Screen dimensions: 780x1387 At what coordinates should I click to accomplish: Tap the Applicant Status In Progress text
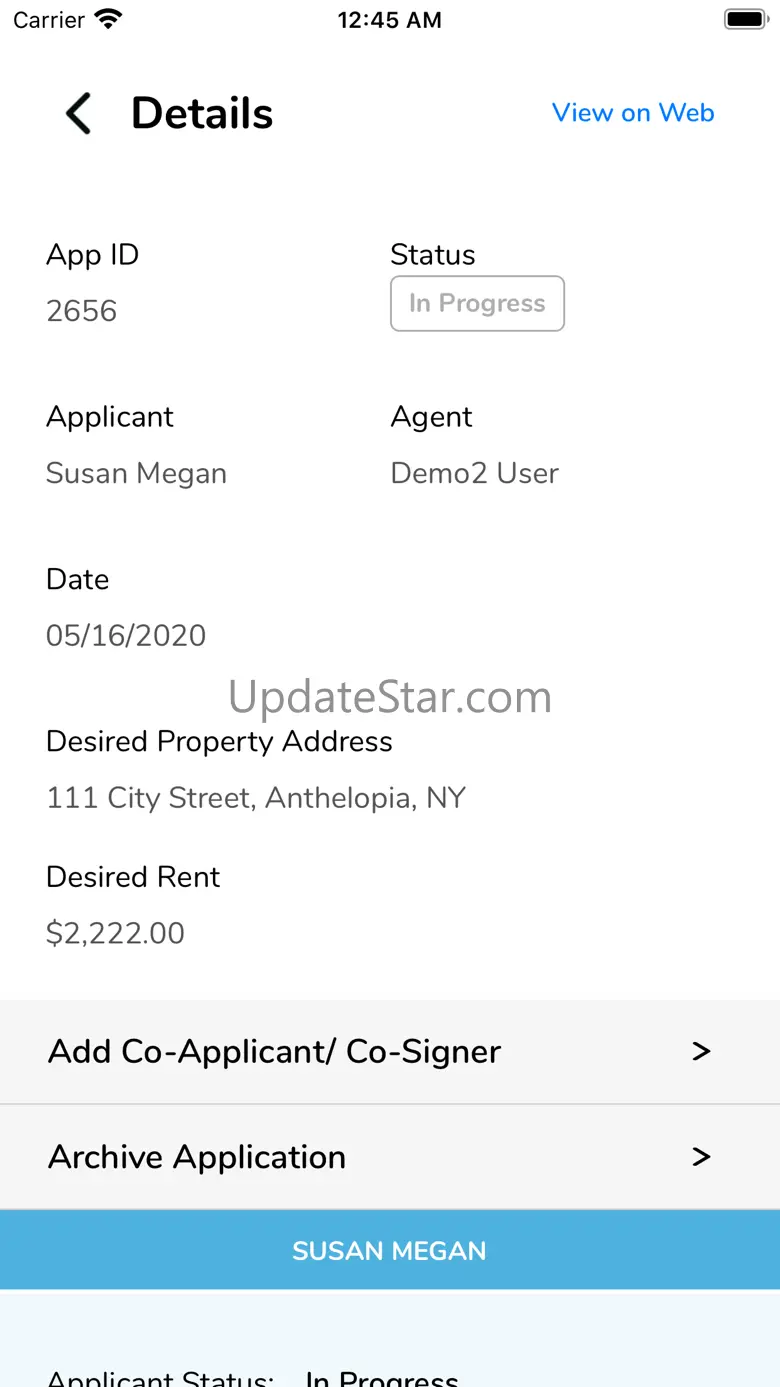point(382,1377)
